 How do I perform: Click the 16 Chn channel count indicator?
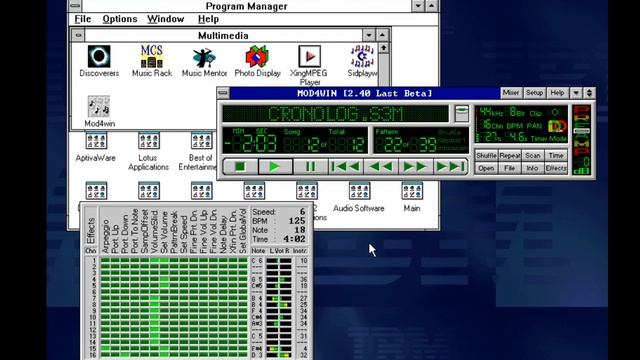[x=492, y=125]
